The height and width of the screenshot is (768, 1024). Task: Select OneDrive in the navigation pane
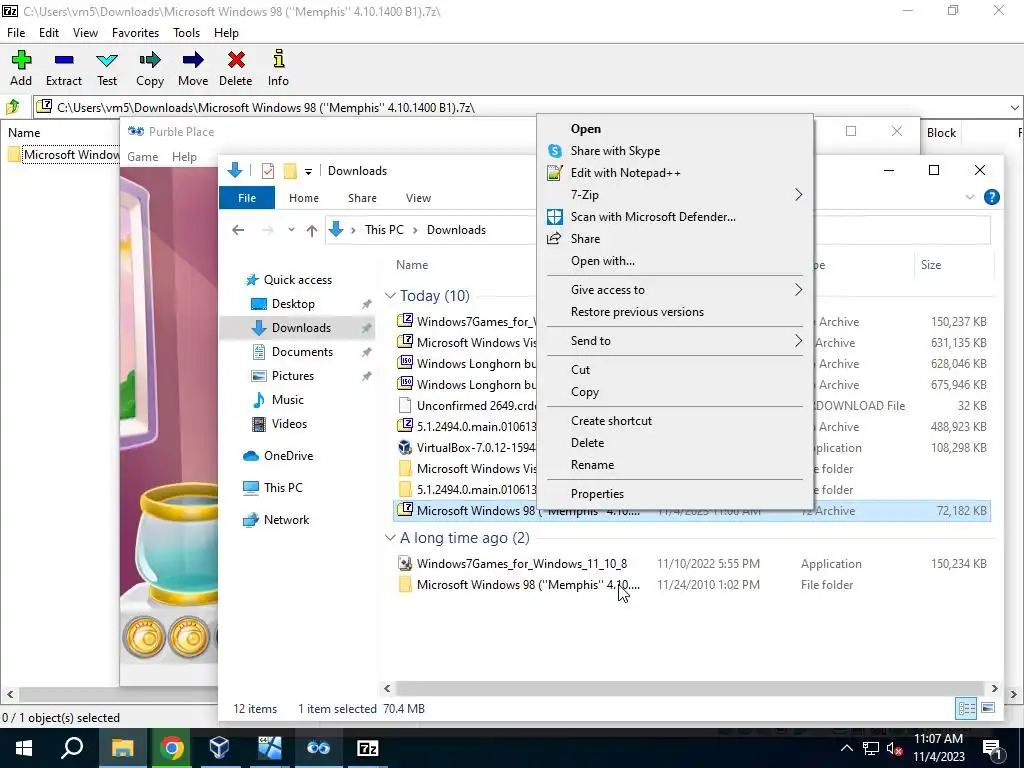coord(288,456)
